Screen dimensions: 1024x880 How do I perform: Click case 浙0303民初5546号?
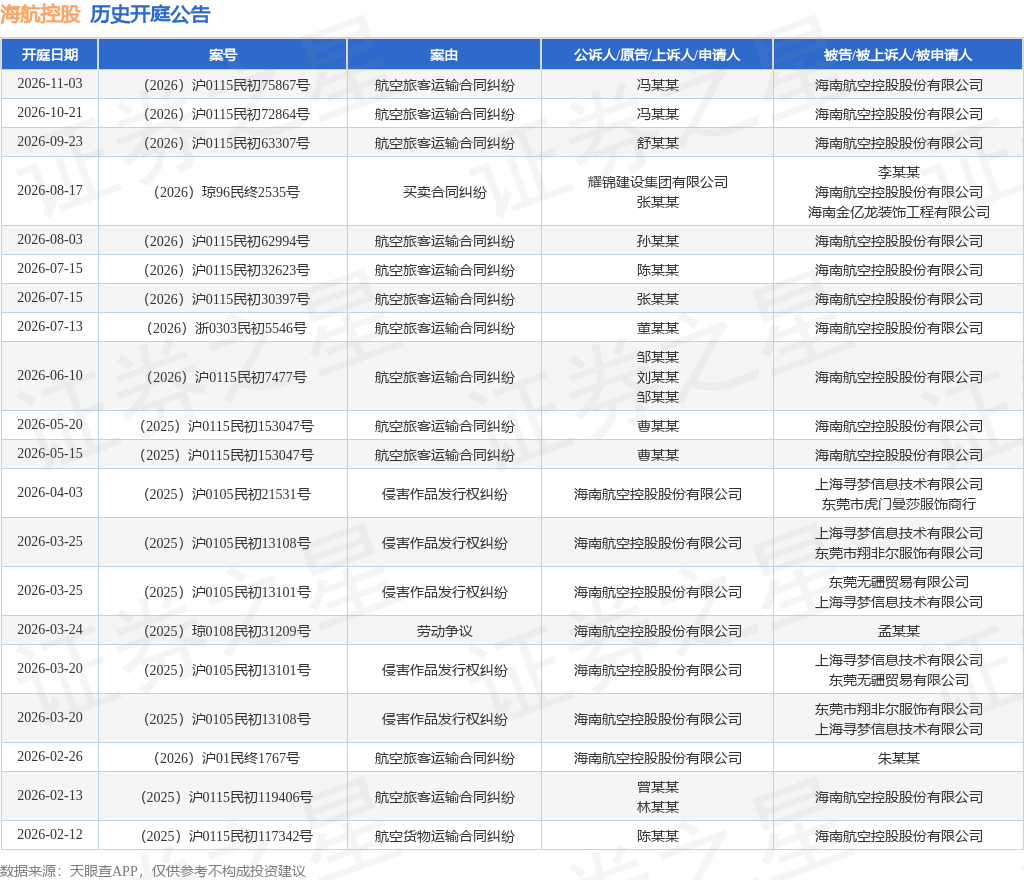point(227,328)
